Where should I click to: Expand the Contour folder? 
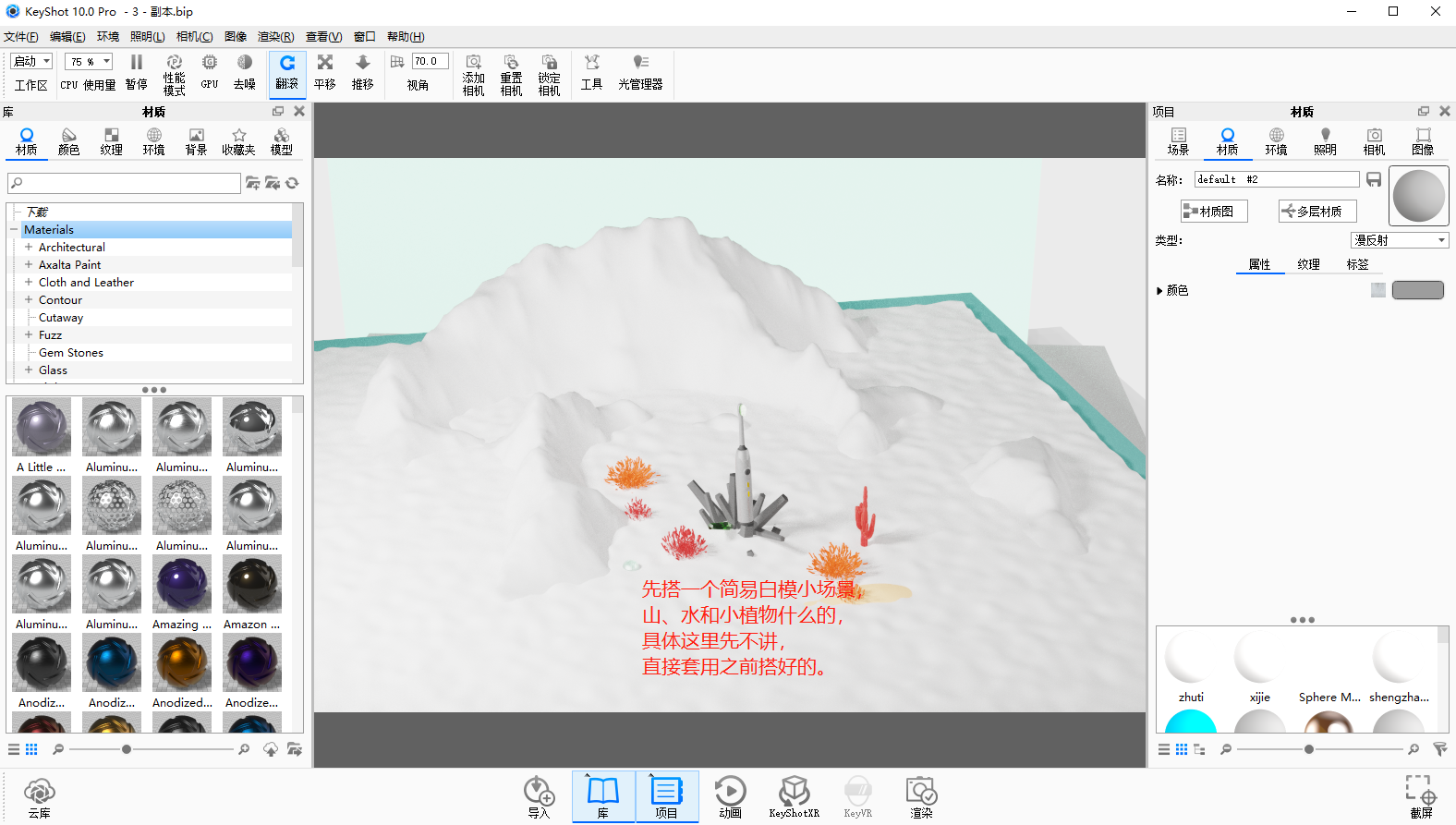(29, 299)
